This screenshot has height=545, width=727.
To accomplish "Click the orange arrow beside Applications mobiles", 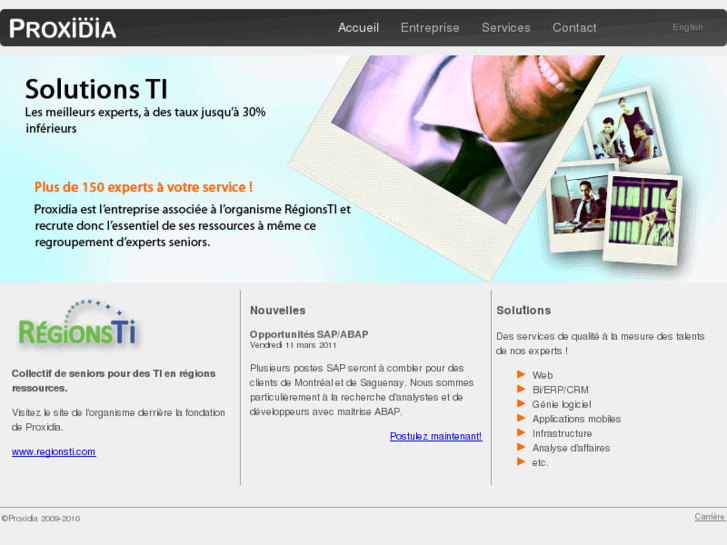I will pyautogui.click(x=521, y=418).
